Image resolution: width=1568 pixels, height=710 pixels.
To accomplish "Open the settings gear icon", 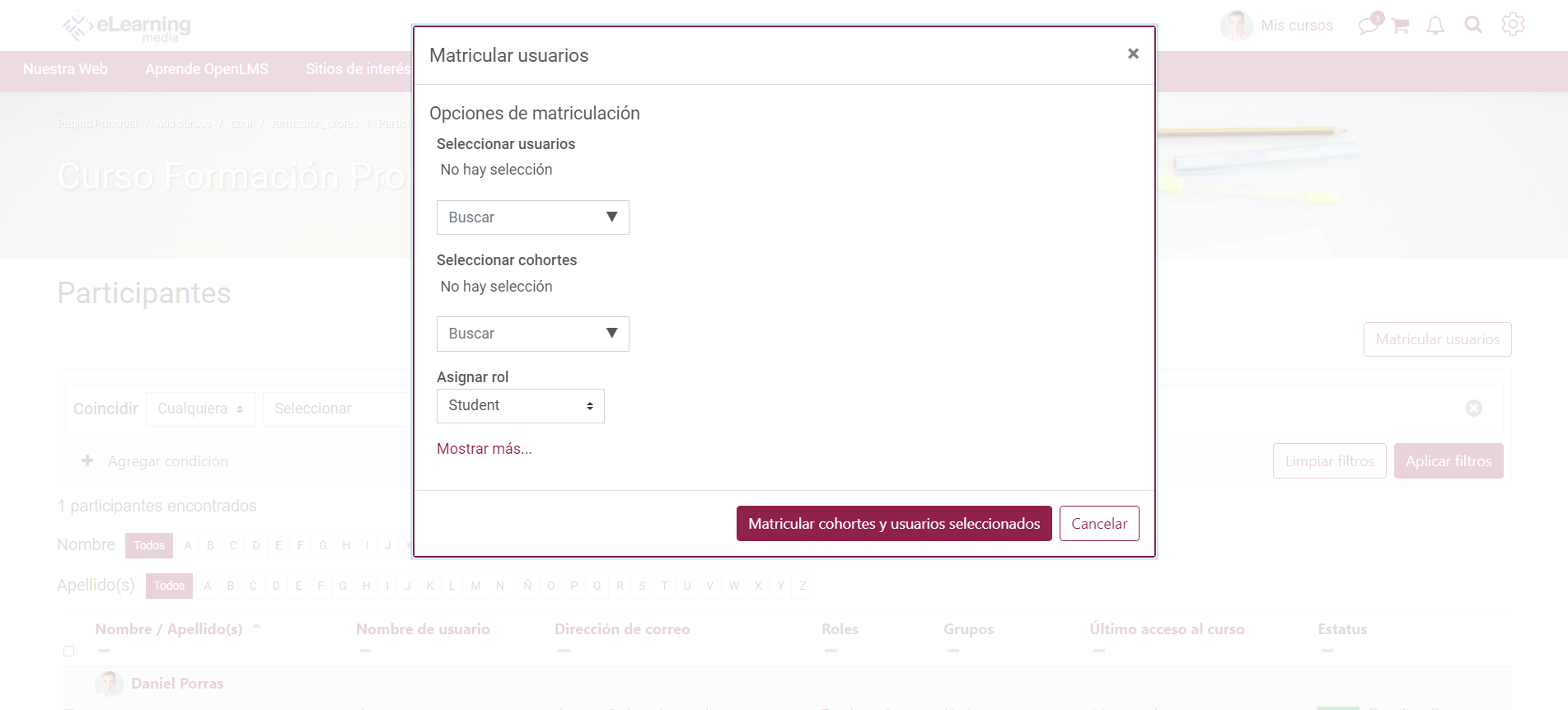I will (x=1513, y=25).
